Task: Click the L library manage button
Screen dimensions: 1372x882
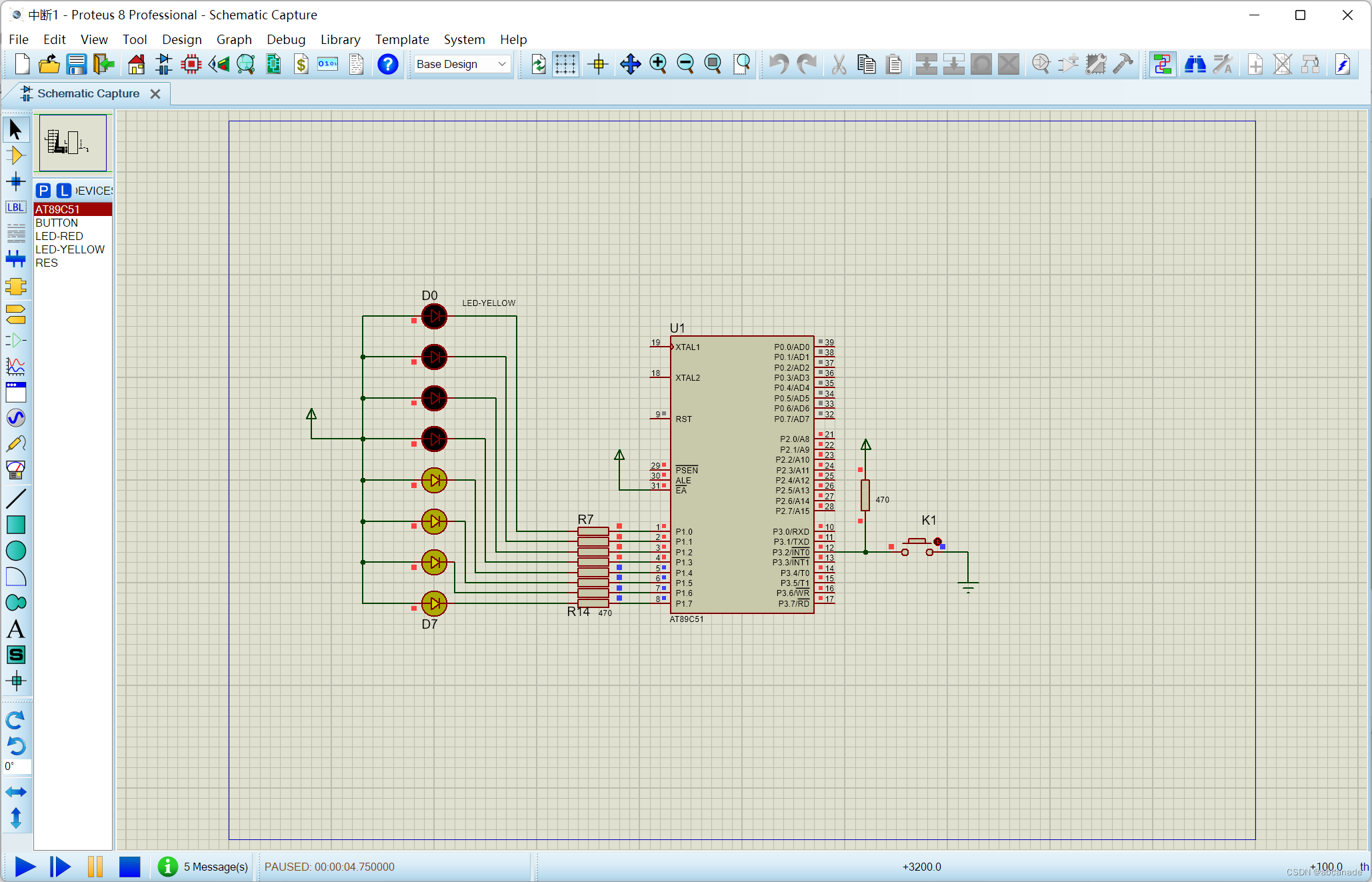Action: pos(63,191)
